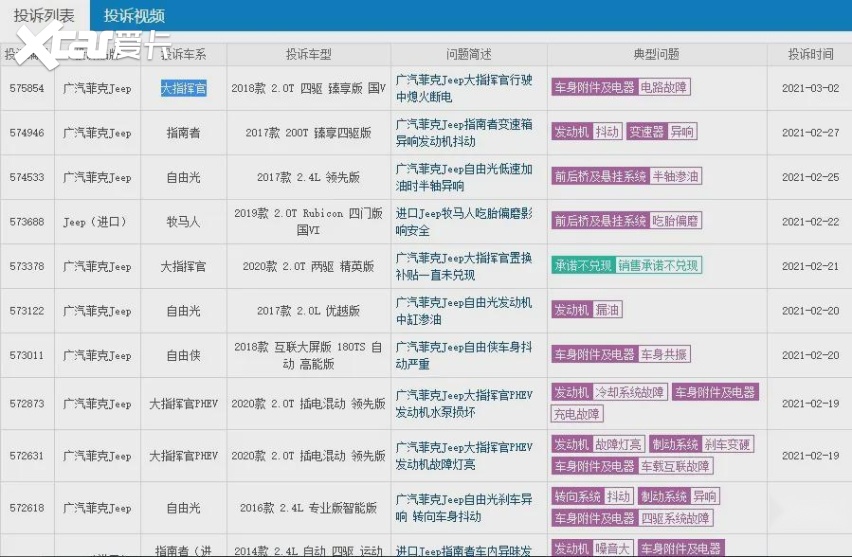Image resolution: width=852 pixels, height=557 pixels.
Task: Click the 牧马人 series name
Action: (183, 222)
